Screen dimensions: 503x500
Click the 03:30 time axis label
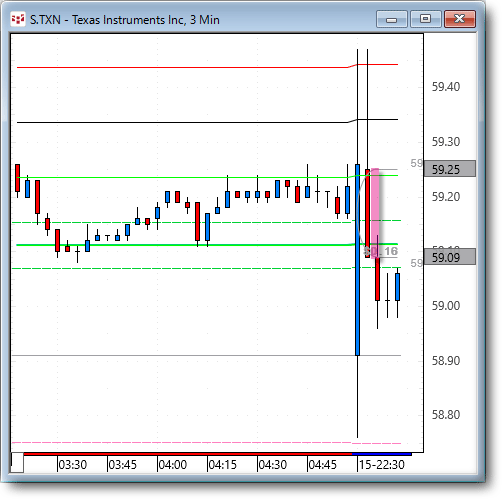pos(73,465)
